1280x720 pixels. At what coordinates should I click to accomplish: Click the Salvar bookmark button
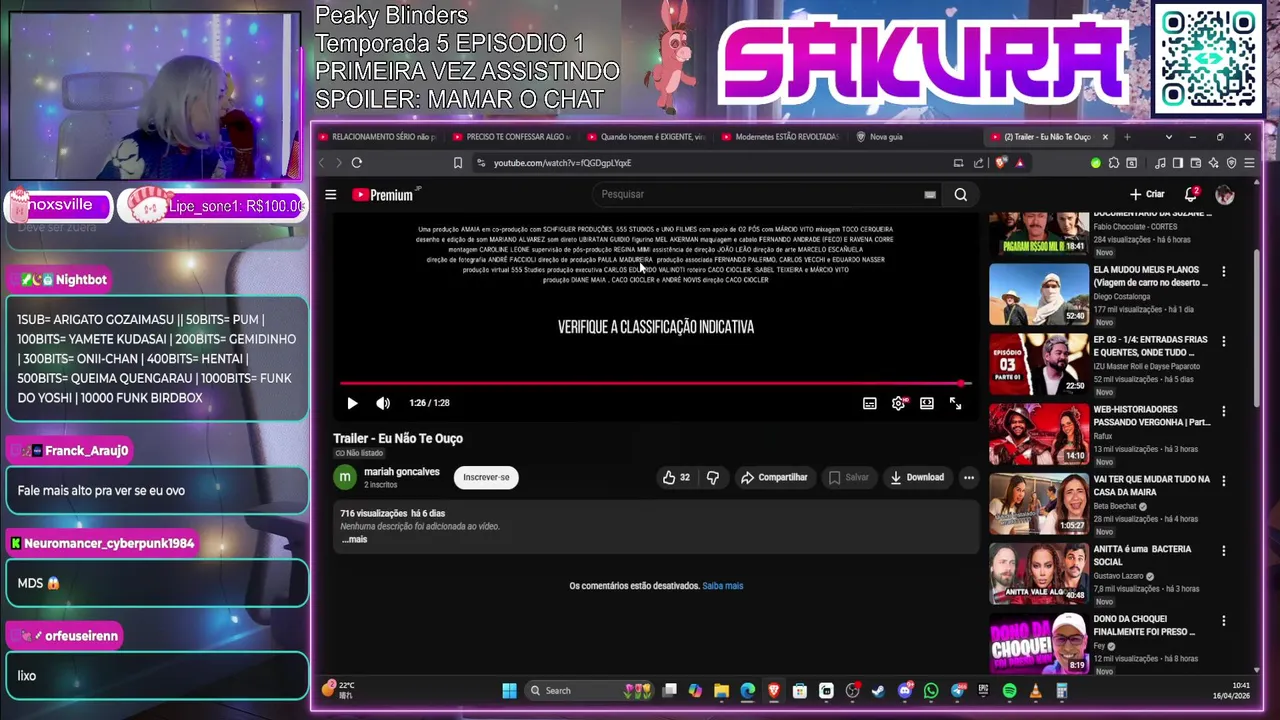tap(849, 478)
